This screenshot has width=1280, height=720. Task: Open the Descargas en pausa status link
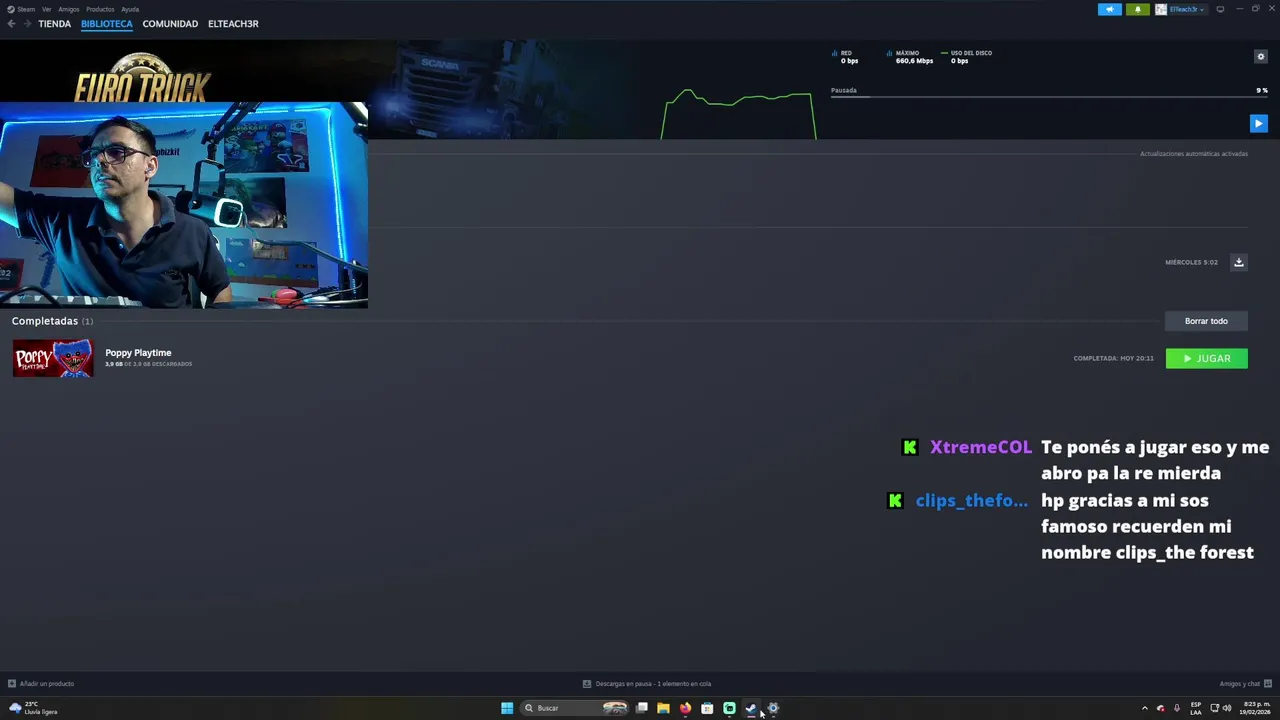coord(647,684)
